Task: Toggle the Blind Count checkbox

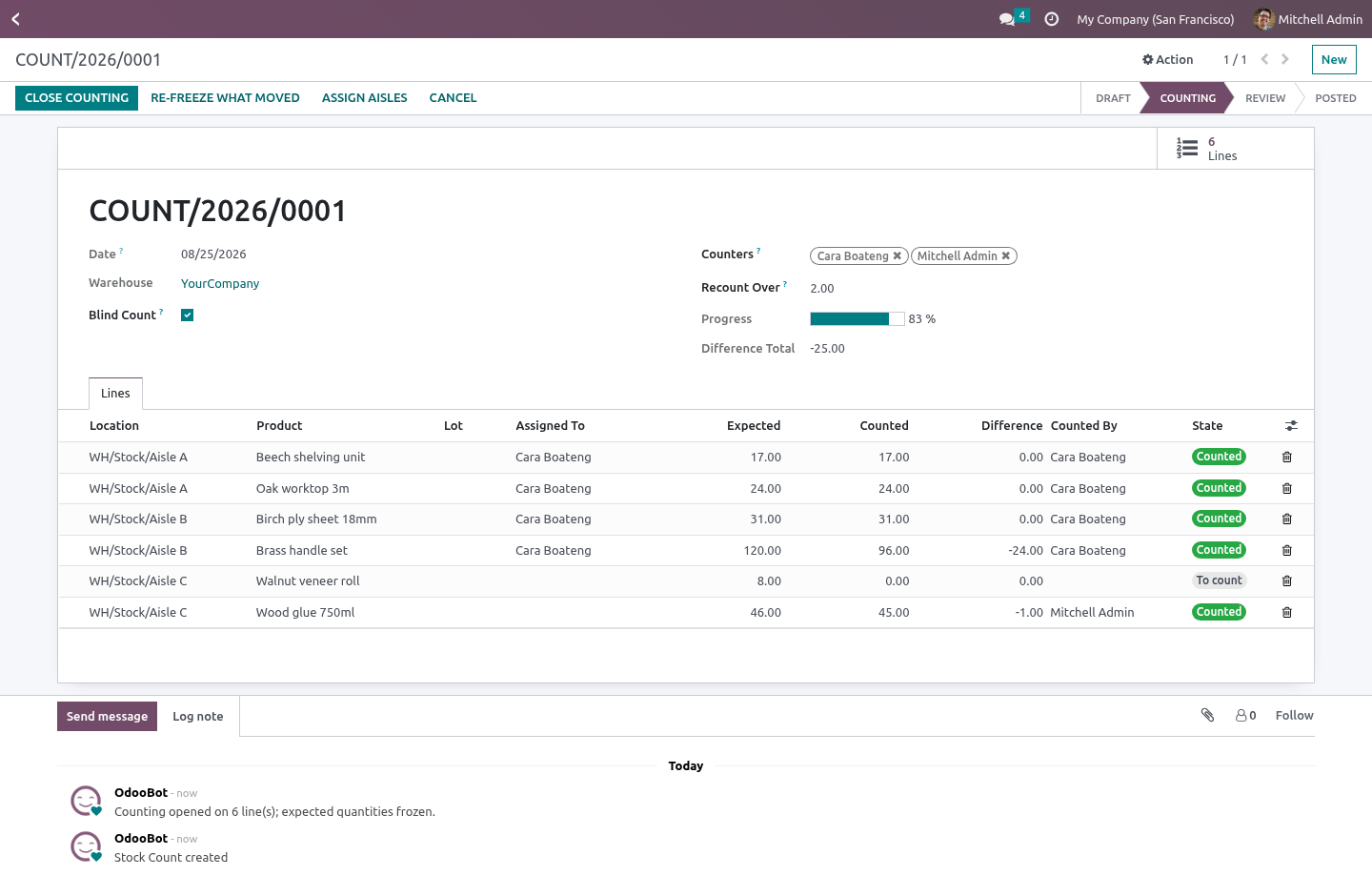Action: click(188, 316)
